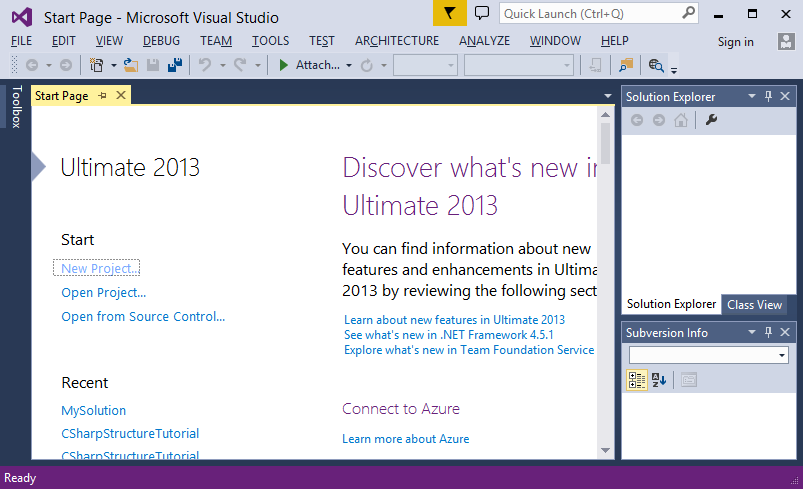Click Start Page scrollbar down arrow

(605, 451)
